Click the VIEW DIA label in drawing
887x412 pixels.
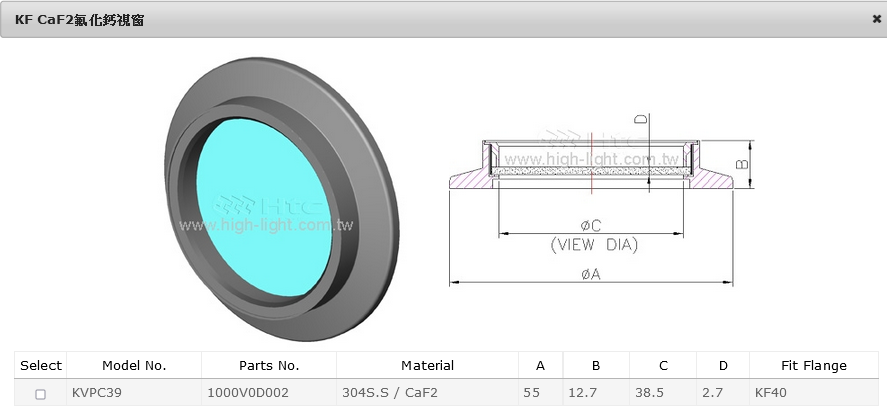pyautogui.click(x=594, y=245)
